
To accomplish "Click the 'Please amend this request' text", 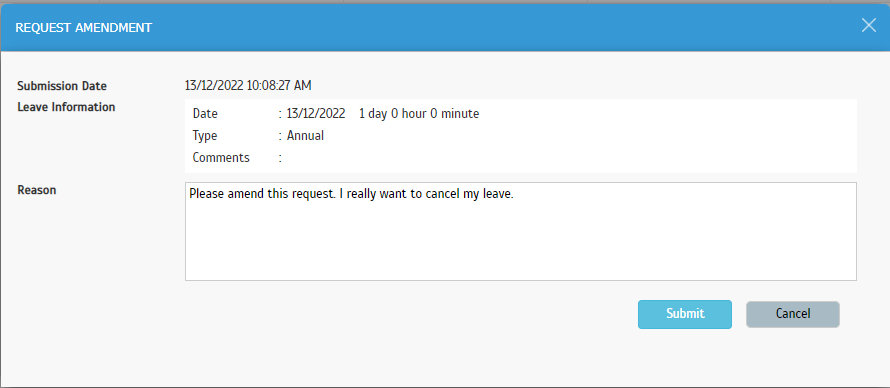I will 261,194.
